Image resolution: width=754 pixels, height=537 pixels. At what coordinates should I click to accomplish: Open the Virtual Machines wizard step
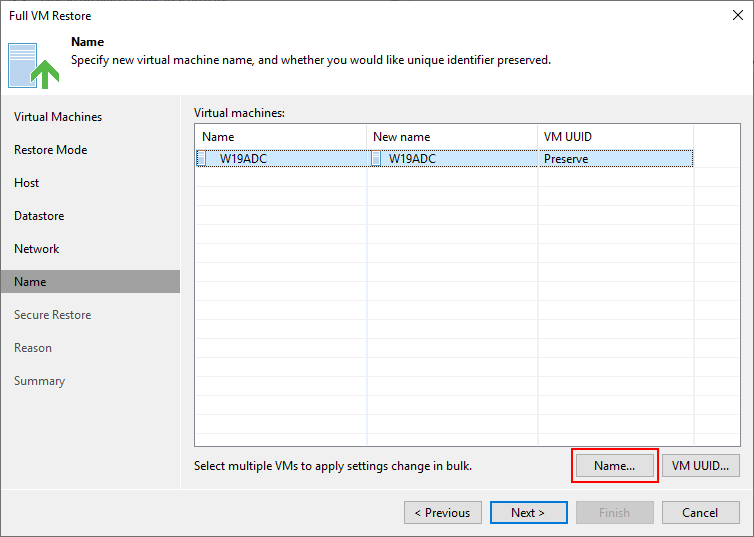pyautogui.click(x=58, y=117)
